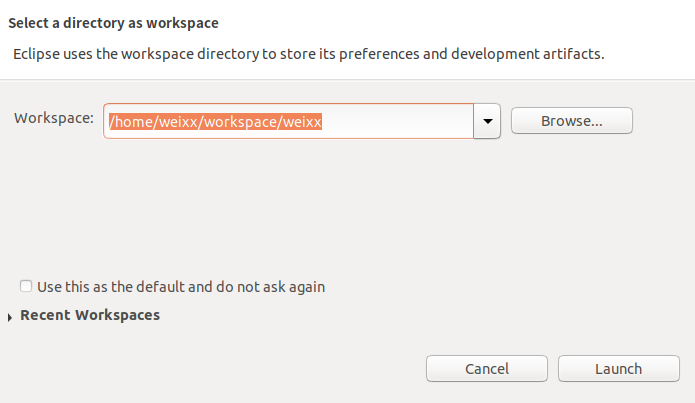The width and height of the screenshot is (695, 403).
Task: Click the small black disclosure triangle icon
Action: click(x=11, y=316)
